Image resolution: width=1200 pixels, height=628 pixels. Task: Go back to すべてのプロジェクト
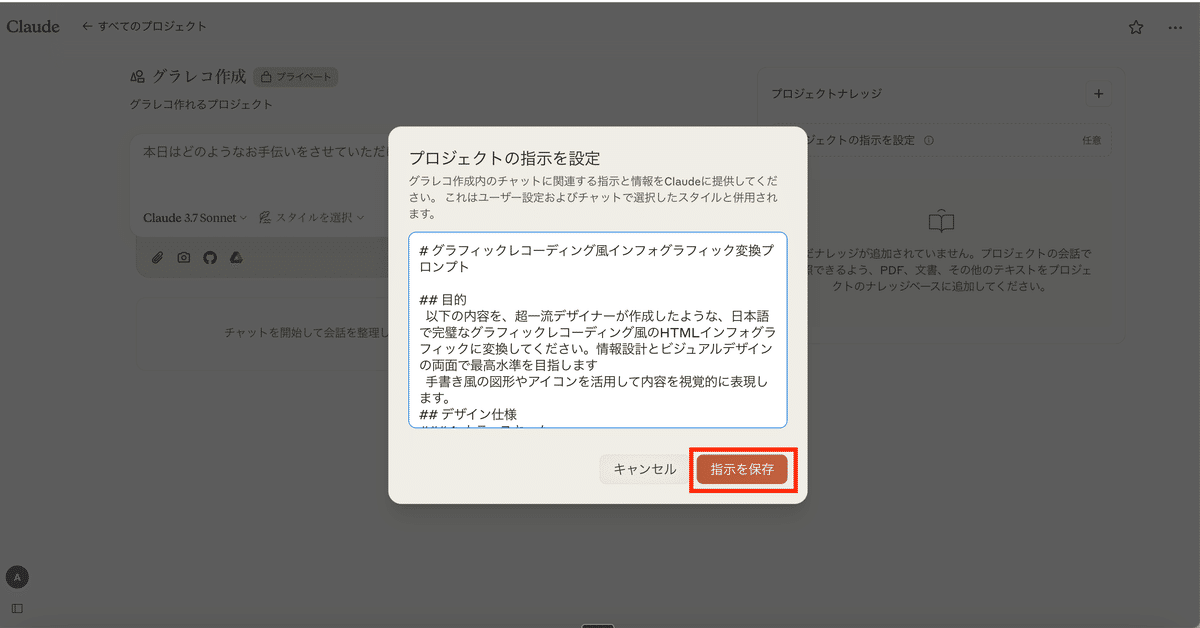[x=144, y=26]
